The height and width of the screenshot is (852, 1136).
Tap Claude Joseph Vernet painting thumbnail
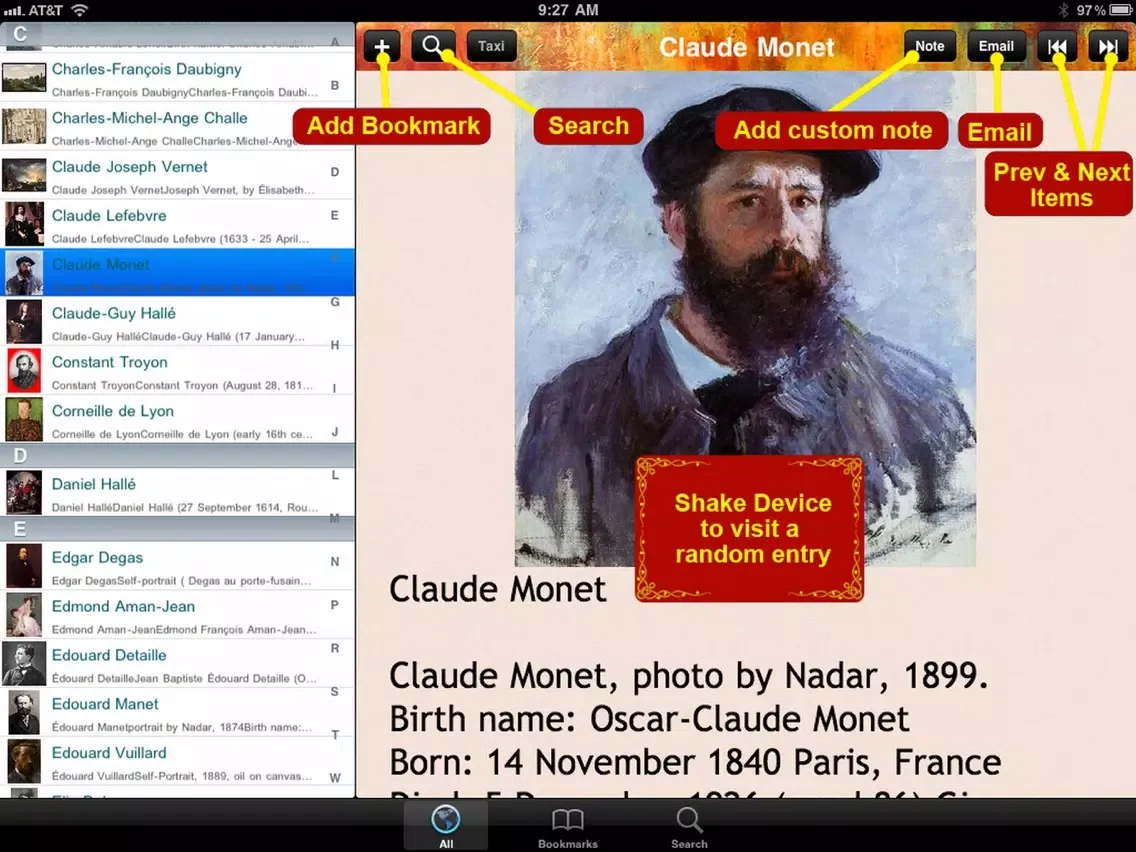pyautogui.click(x=24, y=176)
